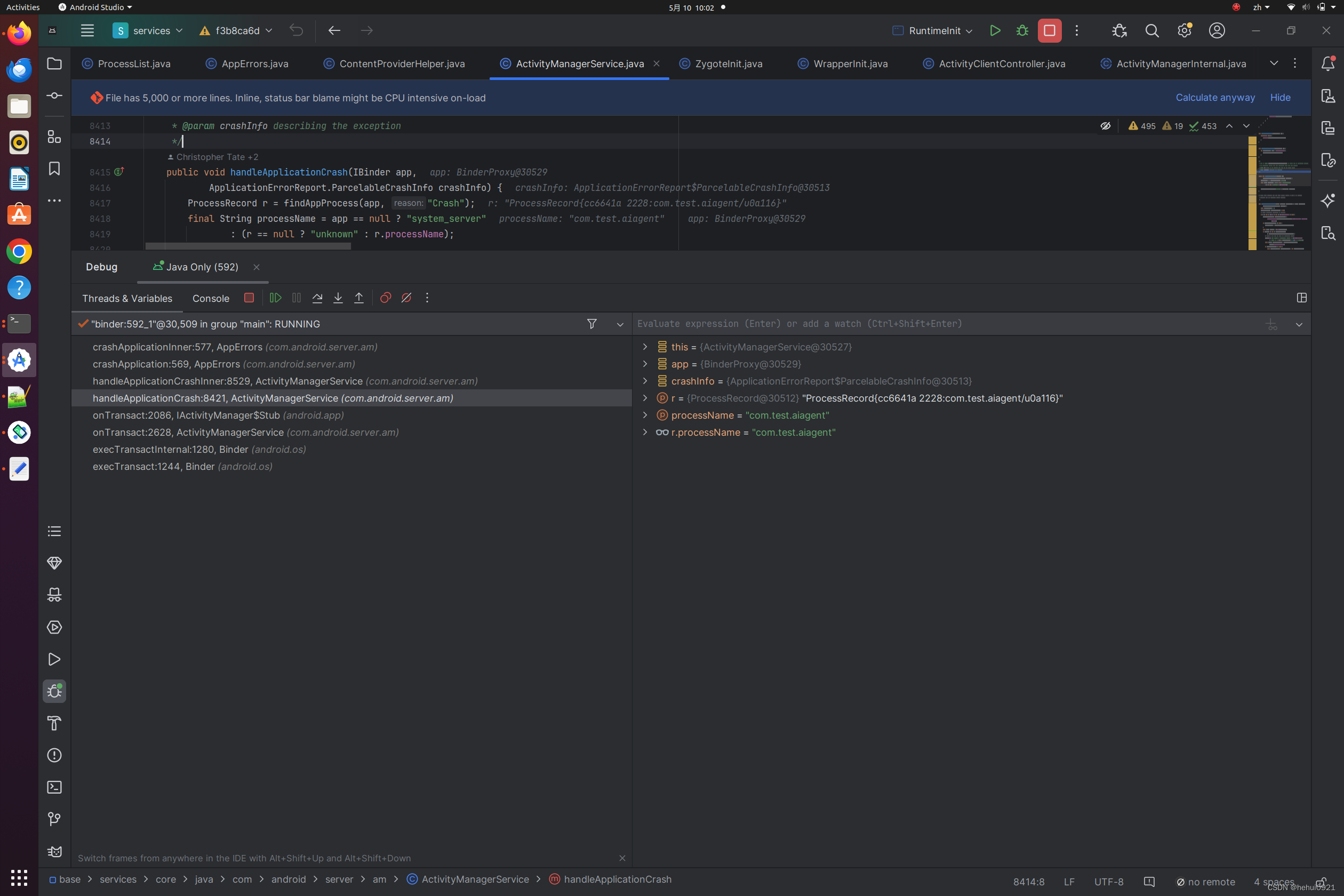Click 'Hide' in blame notification banner

pos(1280,97)
